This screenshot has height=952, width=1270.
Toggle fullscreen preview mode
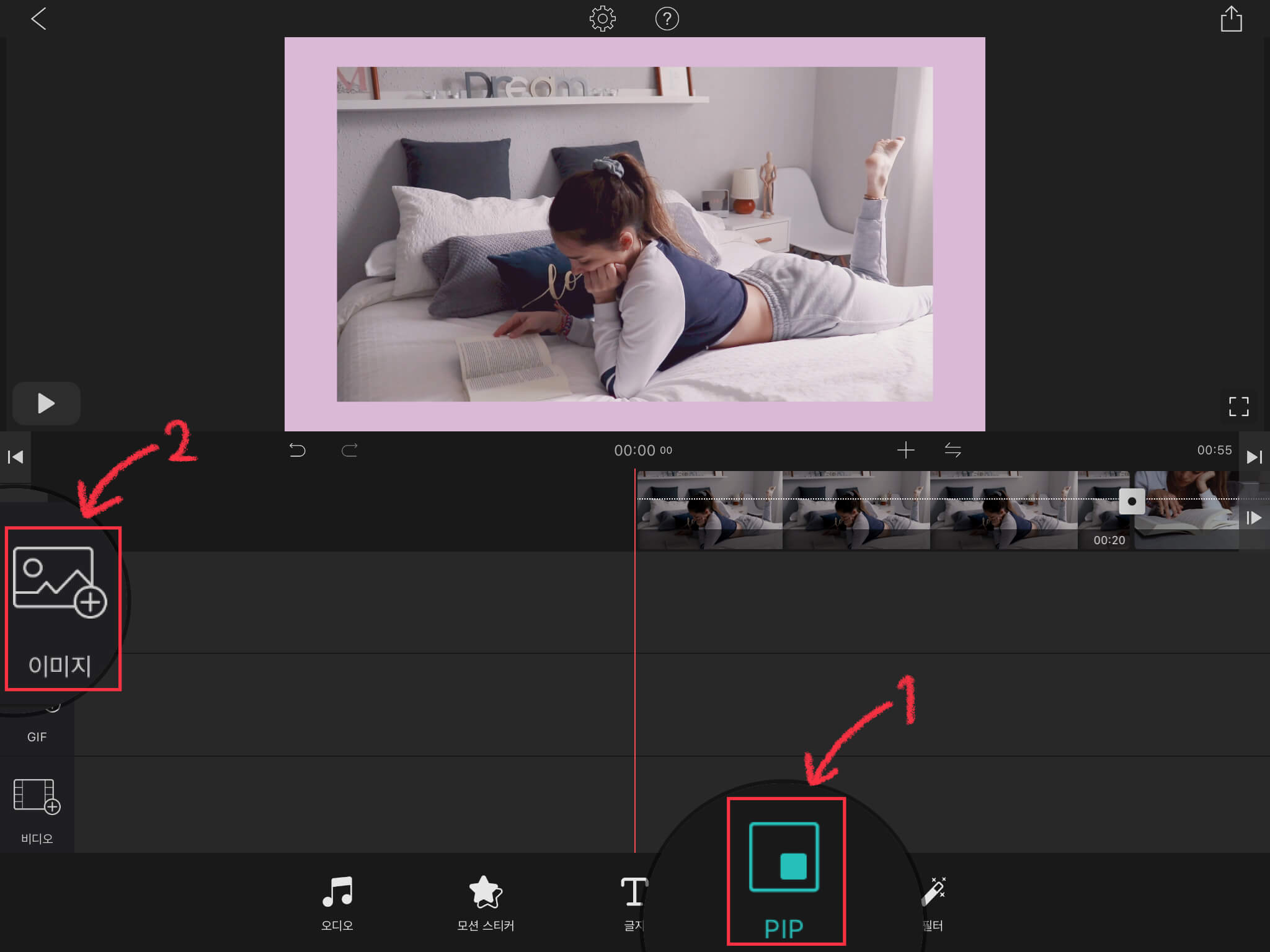click(1238, 407)
